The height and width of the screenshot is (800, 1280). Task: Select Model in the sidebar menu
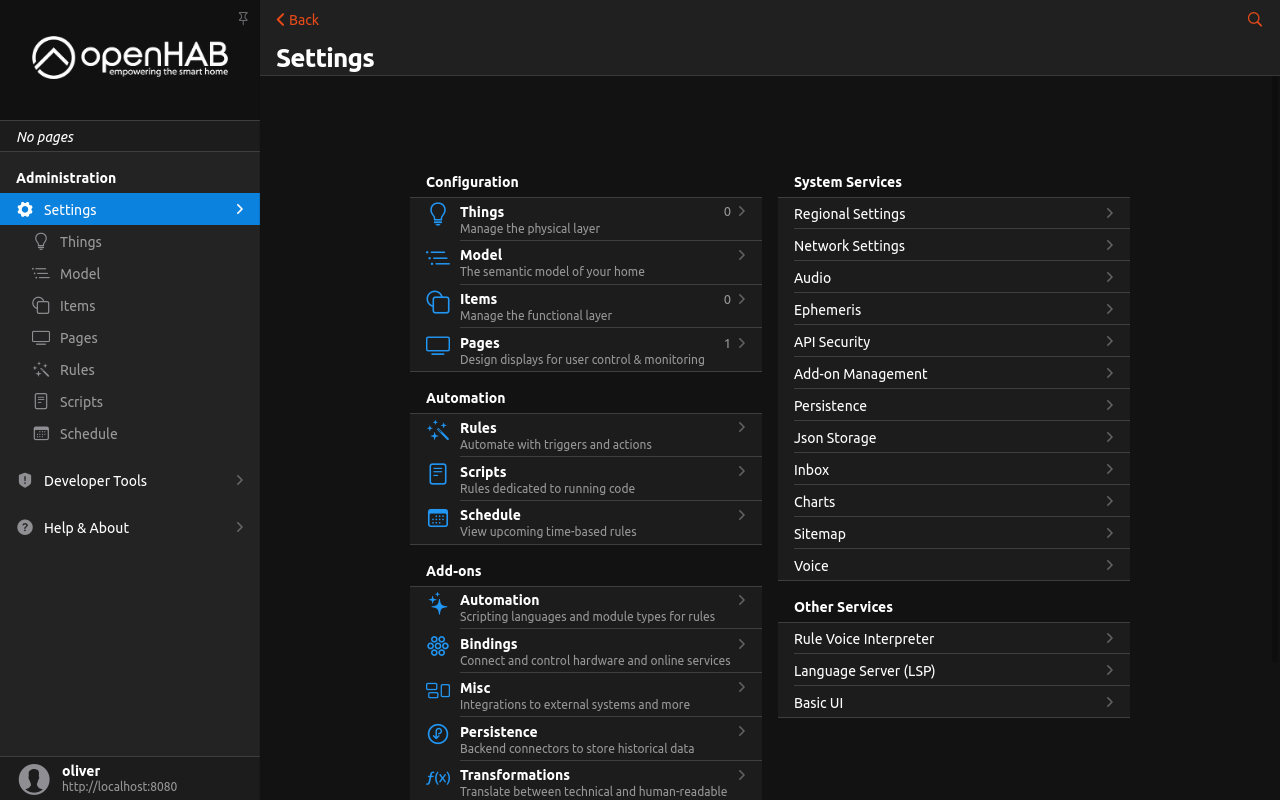click(80, 274)
